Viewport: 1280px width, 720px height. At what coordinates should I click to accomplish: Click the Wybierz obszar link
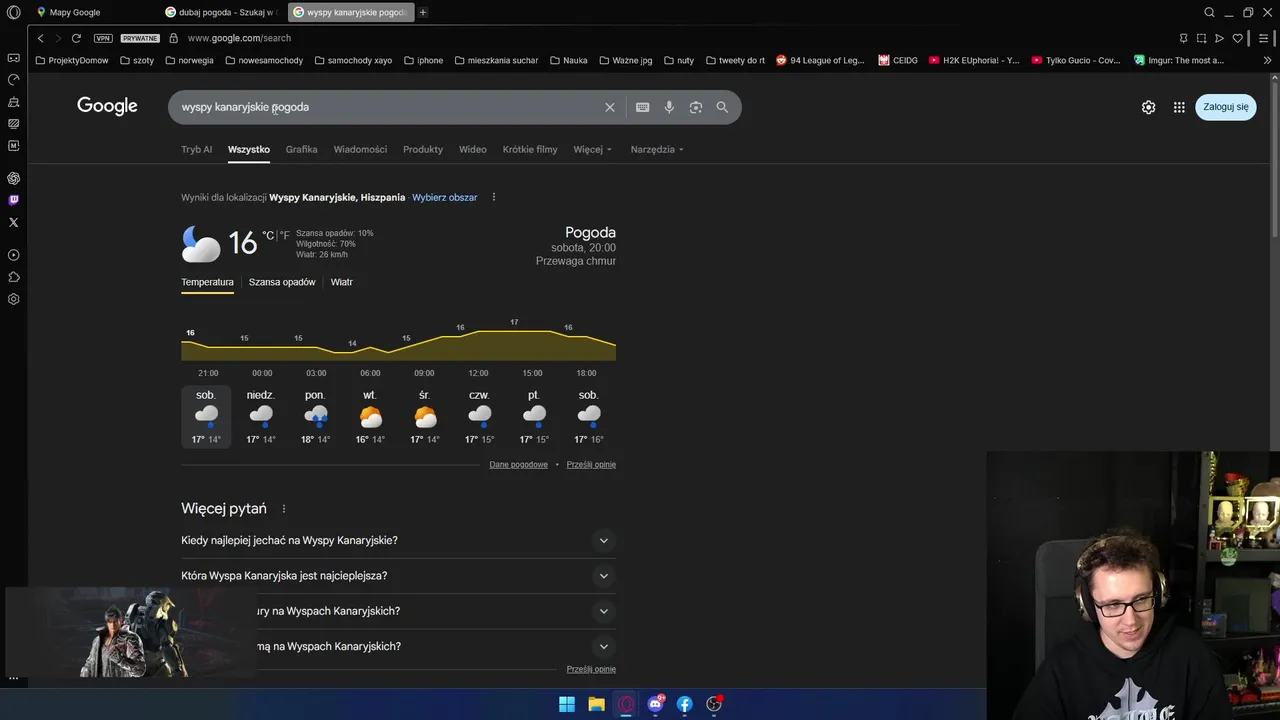(444, 198)
